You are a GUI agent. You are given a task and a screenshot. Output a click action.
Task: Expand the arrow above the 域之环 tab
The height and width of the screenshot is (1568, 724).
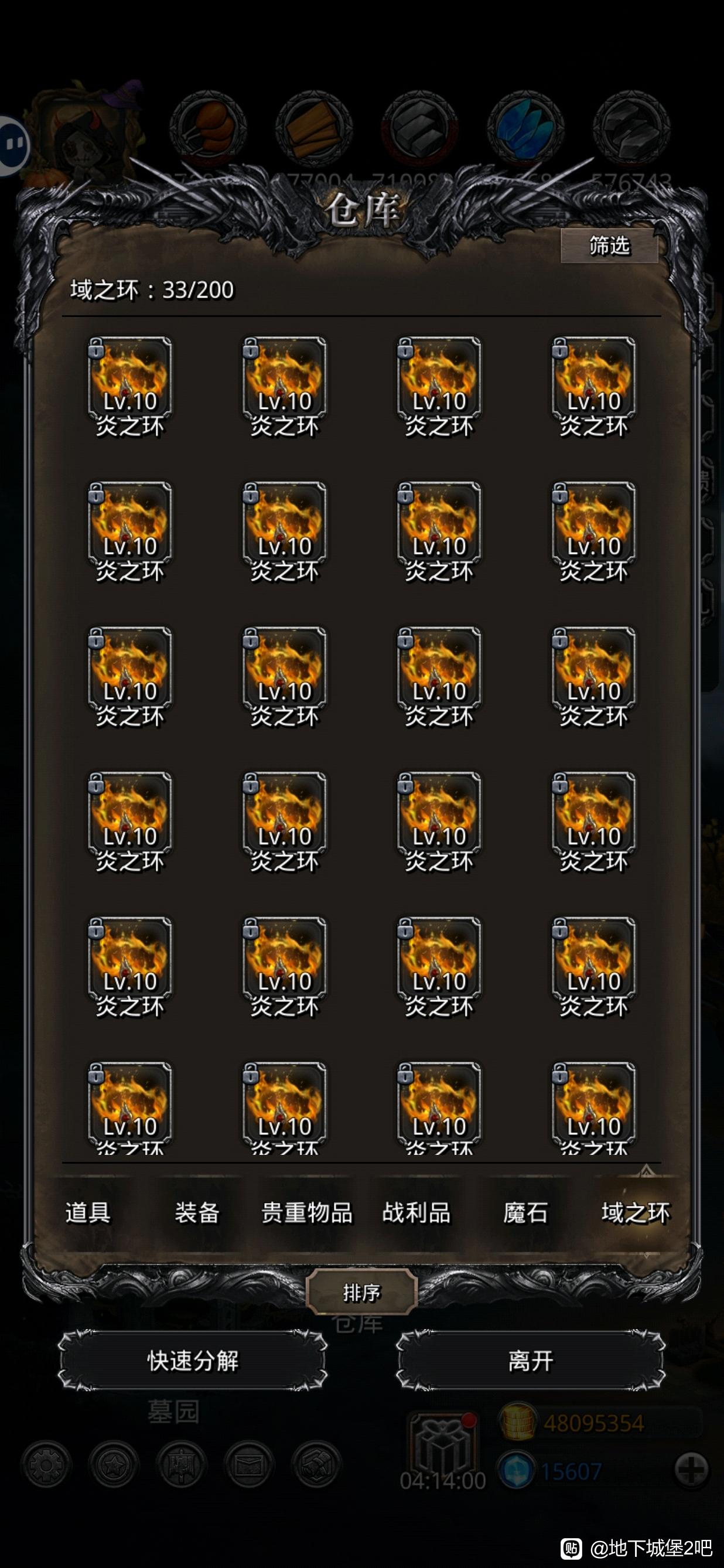coord(646,1170)
